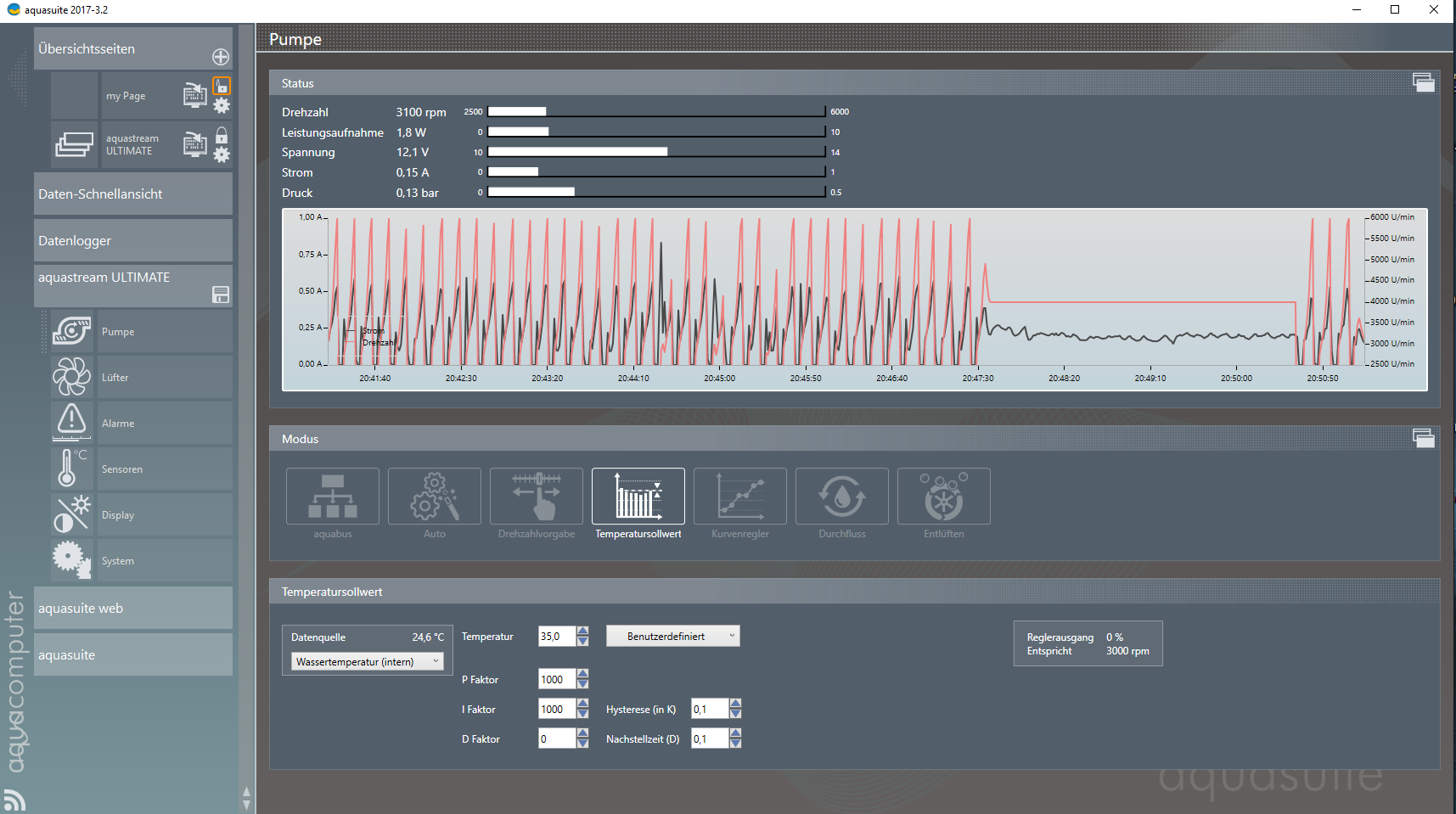Open the Display settings page
This screenshot has height=814, width=1456.
click(72, 514)
